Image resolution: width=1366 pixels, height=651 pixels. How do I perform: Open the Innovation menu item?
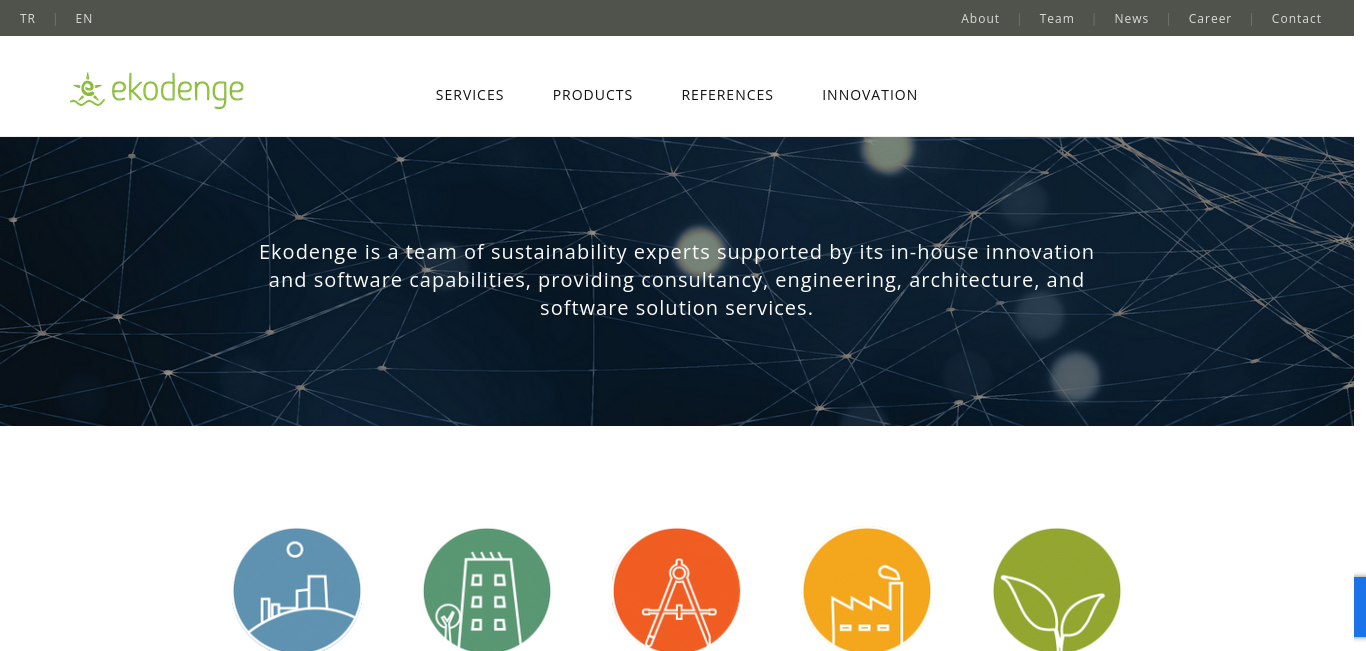870,95
